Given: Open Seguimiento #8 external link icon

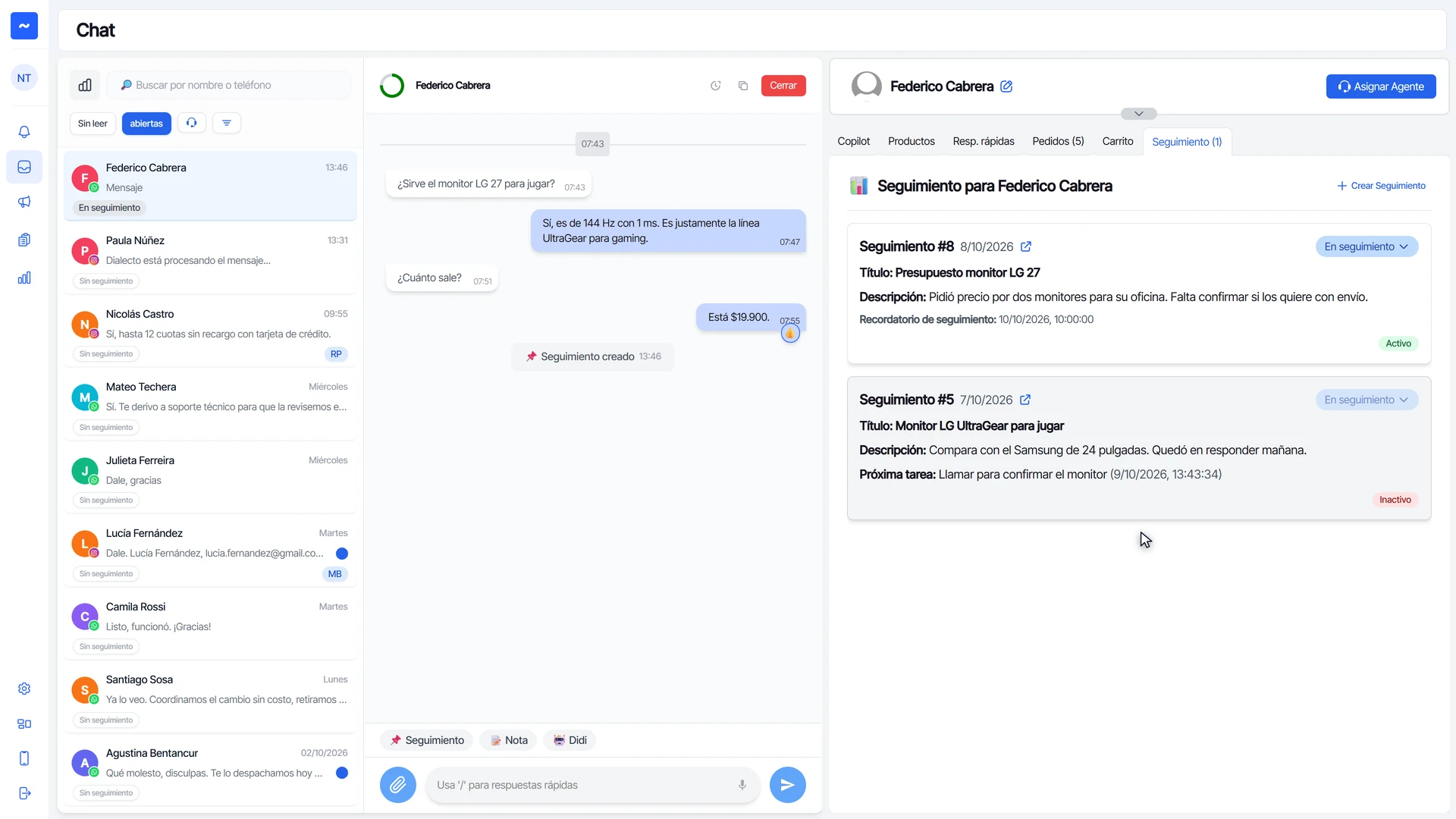Looking at the screenshot, I should pyautogui.click(x=1026, y=246).
